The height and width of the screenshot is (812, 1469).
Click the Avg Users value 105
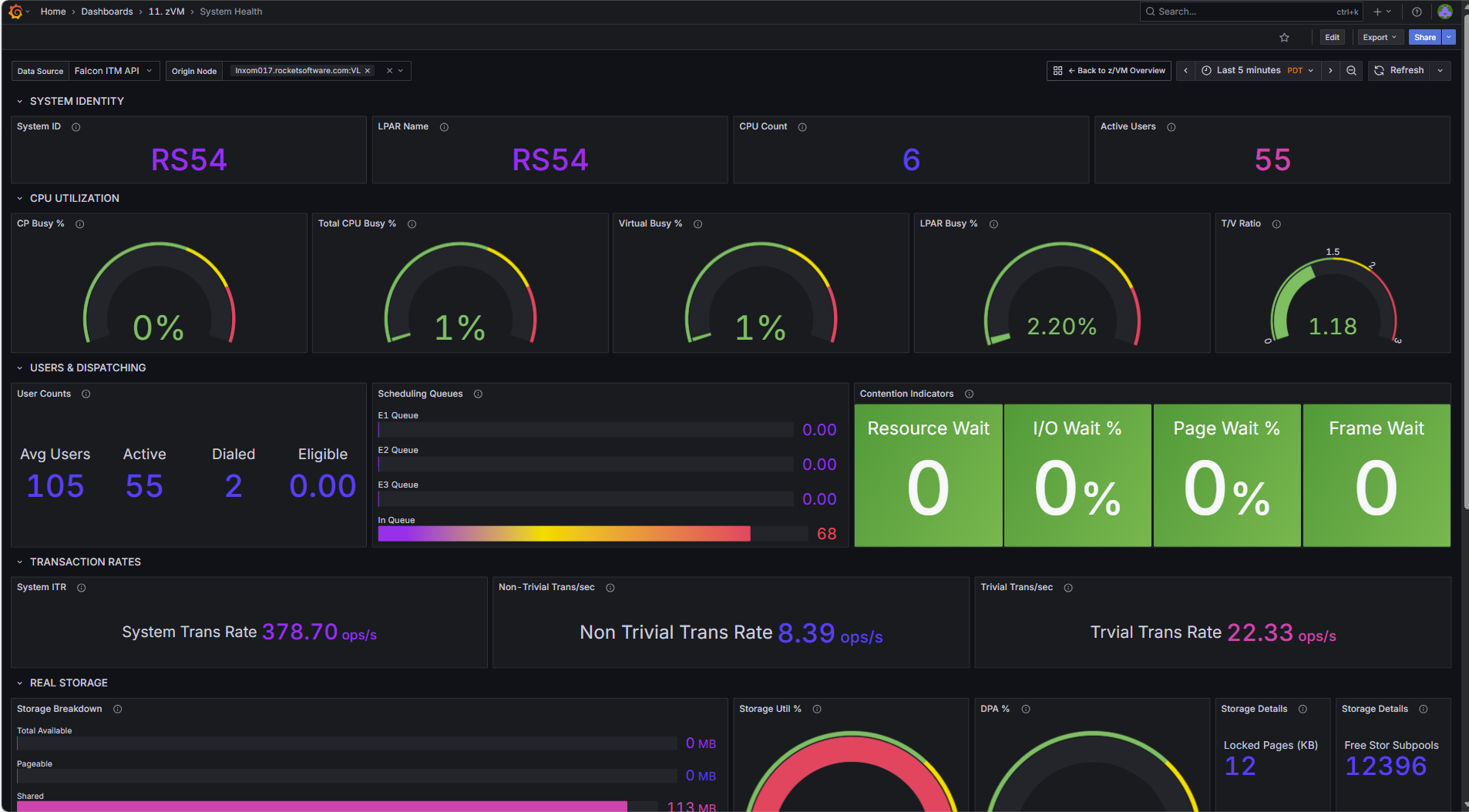[x=55, y=486]
